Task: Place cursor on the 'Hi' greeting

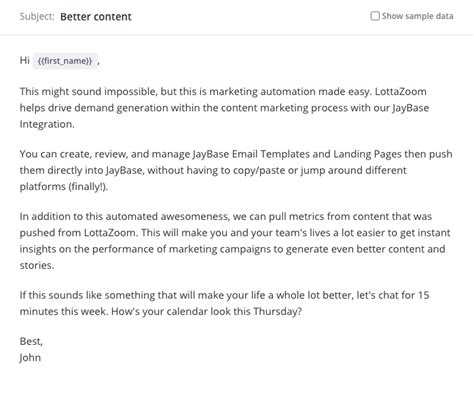Action: (x=25, y=60)
